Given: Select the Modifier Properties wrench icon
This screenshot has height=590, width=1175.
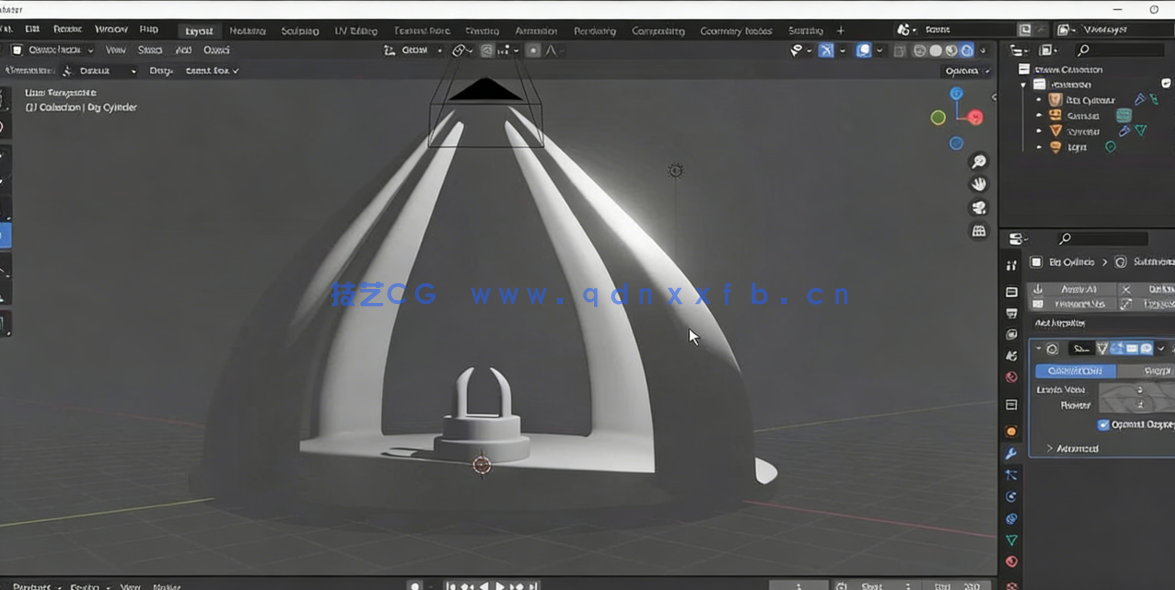Looking at the screenshot, I should point(1011,454).
